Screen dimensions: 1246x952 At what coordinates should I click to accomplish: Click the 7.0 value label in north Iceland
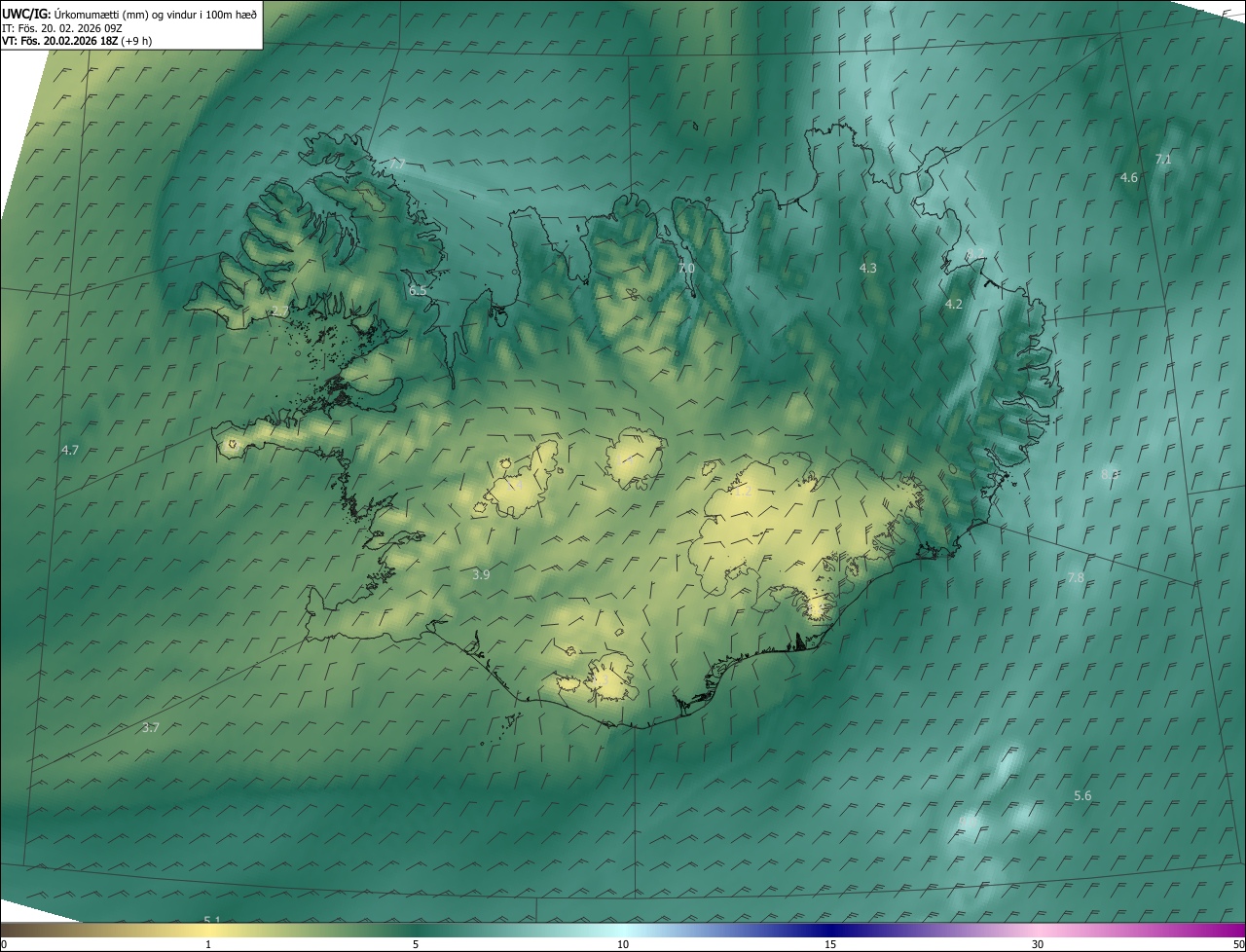(x=686, y=268)
